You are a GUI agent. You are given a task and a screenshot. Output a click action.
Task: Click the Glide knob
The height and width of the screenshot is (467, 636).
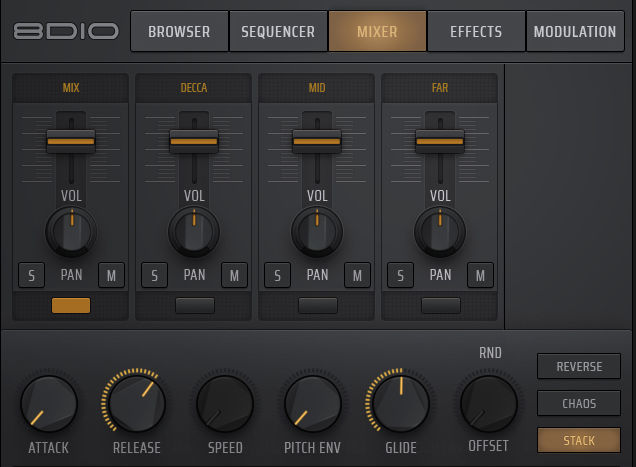(401, 404)
